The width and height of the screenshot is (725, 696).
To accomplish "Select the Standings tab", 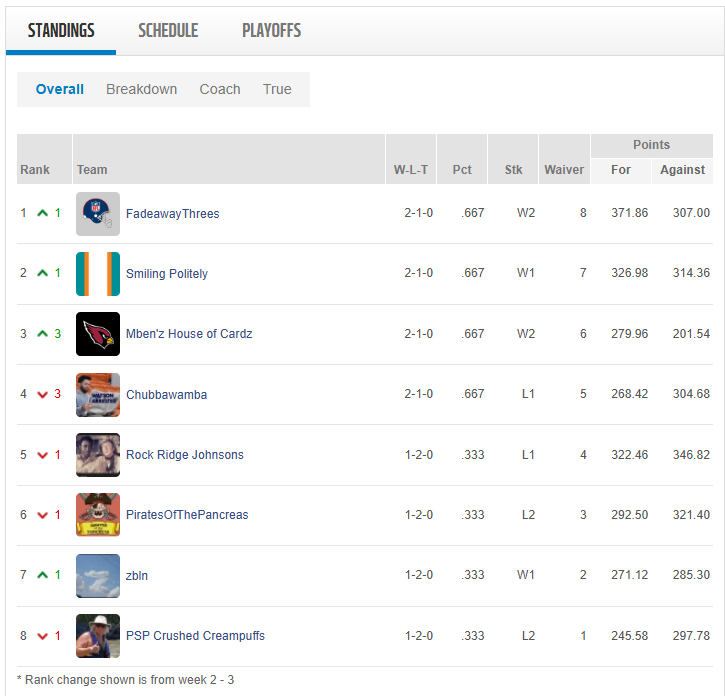I will (x=61, y=31).
